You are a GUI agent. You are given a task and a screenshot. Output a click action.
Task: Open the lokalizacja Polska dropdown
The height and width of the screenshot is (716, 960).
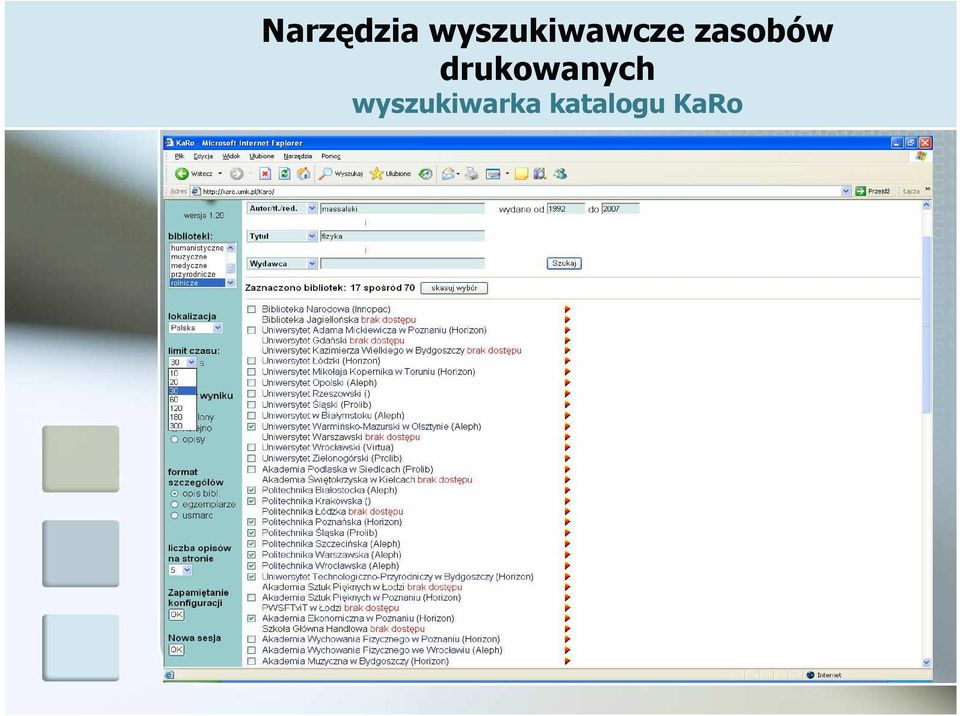point(217,328)
